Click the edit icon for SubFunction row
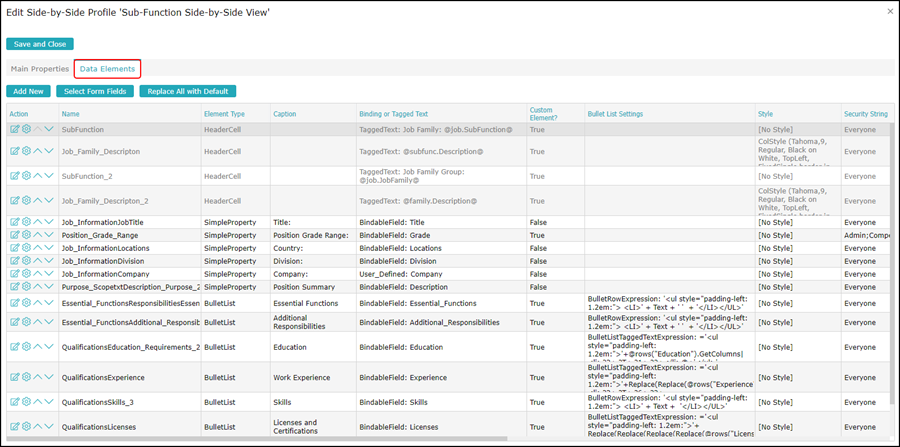This screenshot has height=447, width=900. pos(15,129)
